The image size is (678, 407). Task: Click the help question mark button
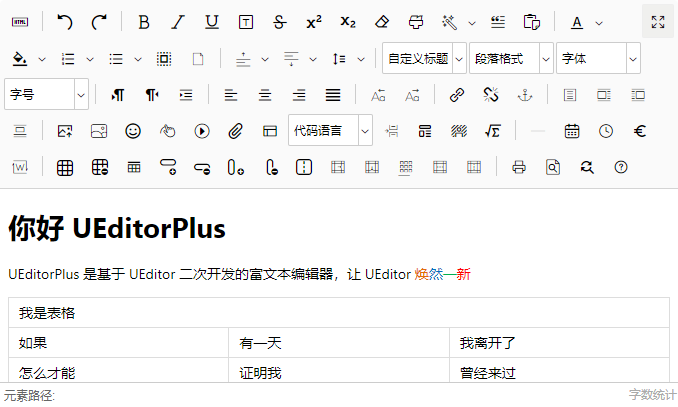tap(621, 167)
